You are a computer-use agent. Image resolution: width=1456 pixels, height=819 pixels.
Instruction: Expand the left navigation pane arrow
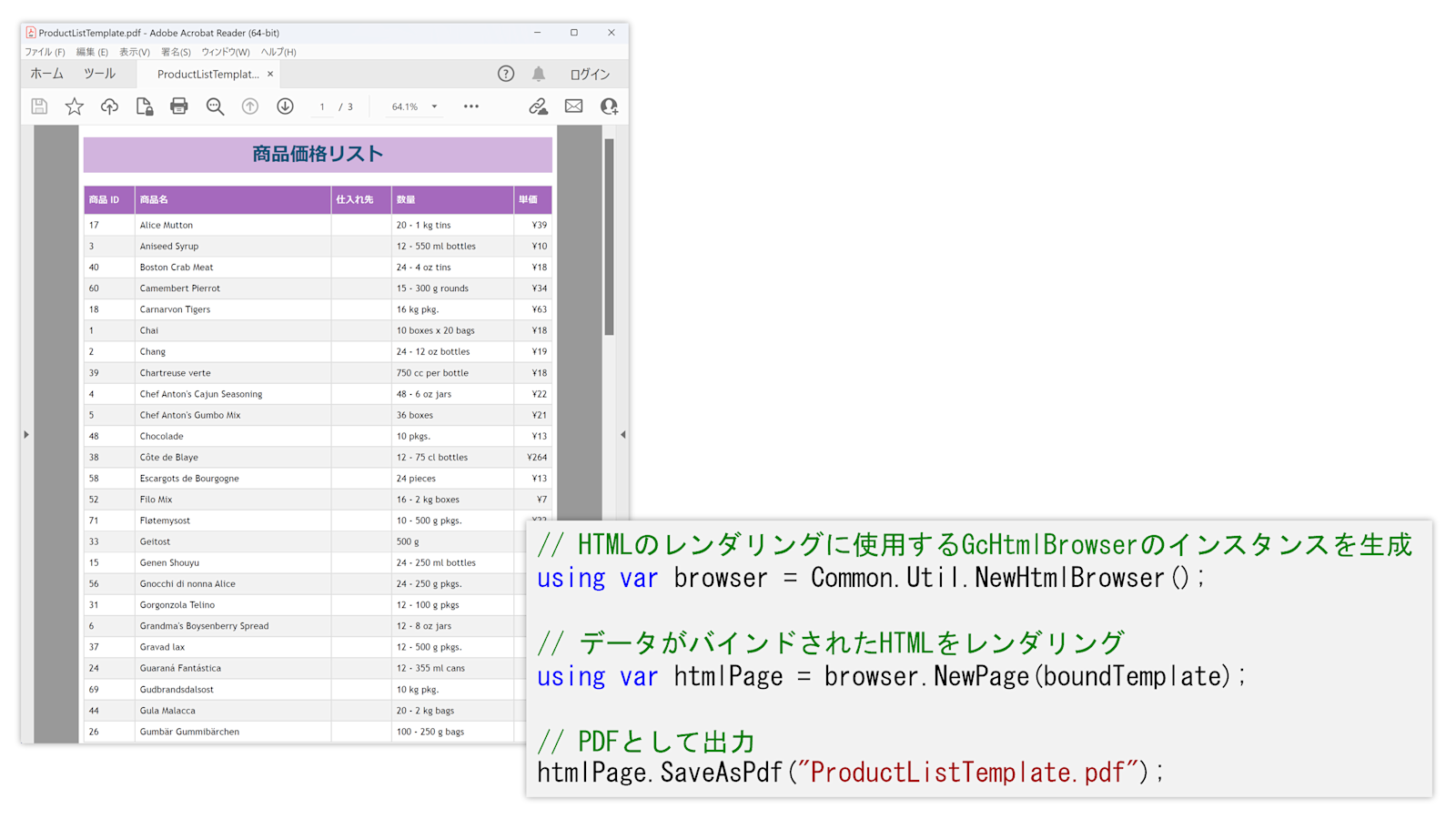[26, 435]
